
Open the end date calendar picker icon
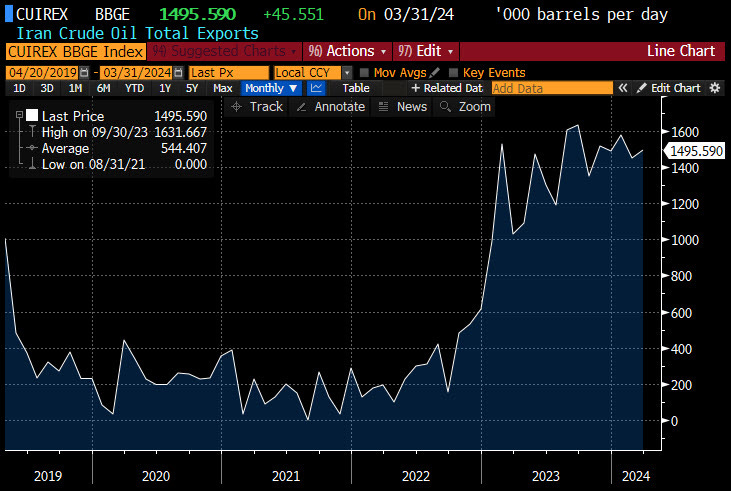tap(179, 73)
